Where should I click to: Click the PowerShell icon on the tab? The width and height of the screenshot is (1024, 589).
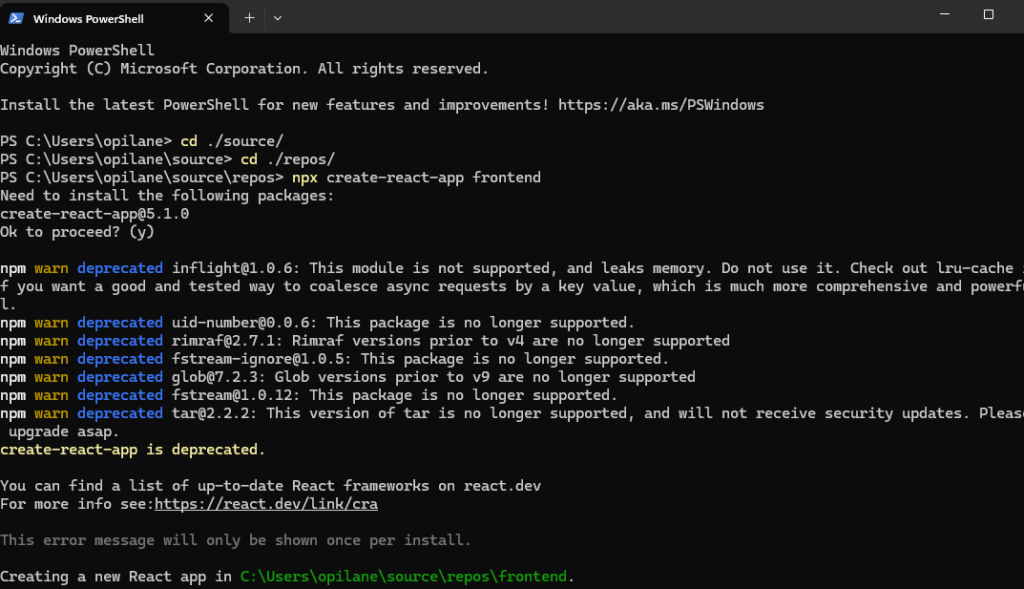coord(17,18)
